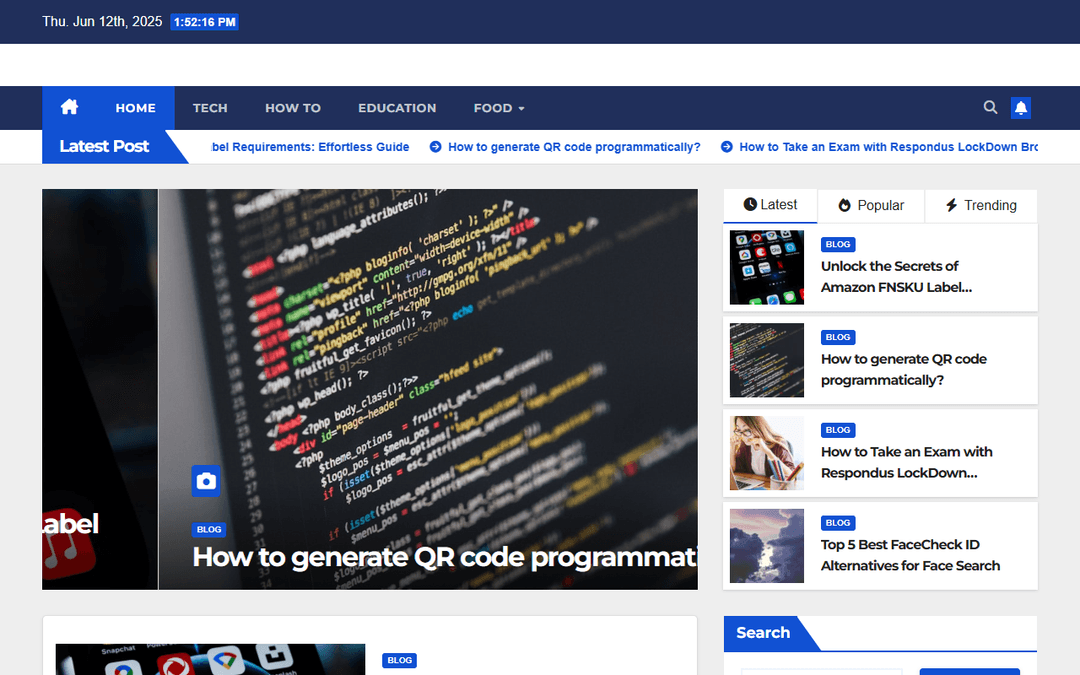The width and height of the screenshot is (1080, 675).
Task: Open 'Unlock the Secrets of Amazon FNSKU Label' post
Action: 896,277
